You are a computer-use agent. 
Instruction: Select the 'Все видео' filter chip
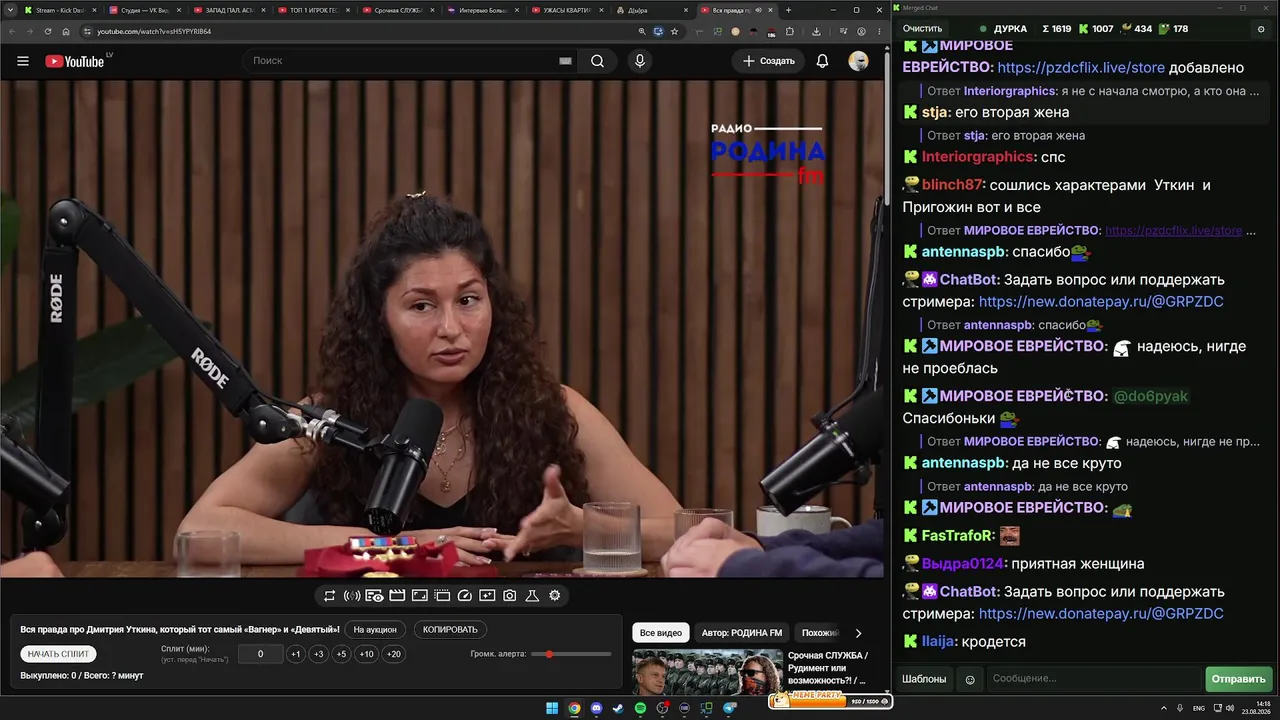pyautogui.click(x=661, y=633)
